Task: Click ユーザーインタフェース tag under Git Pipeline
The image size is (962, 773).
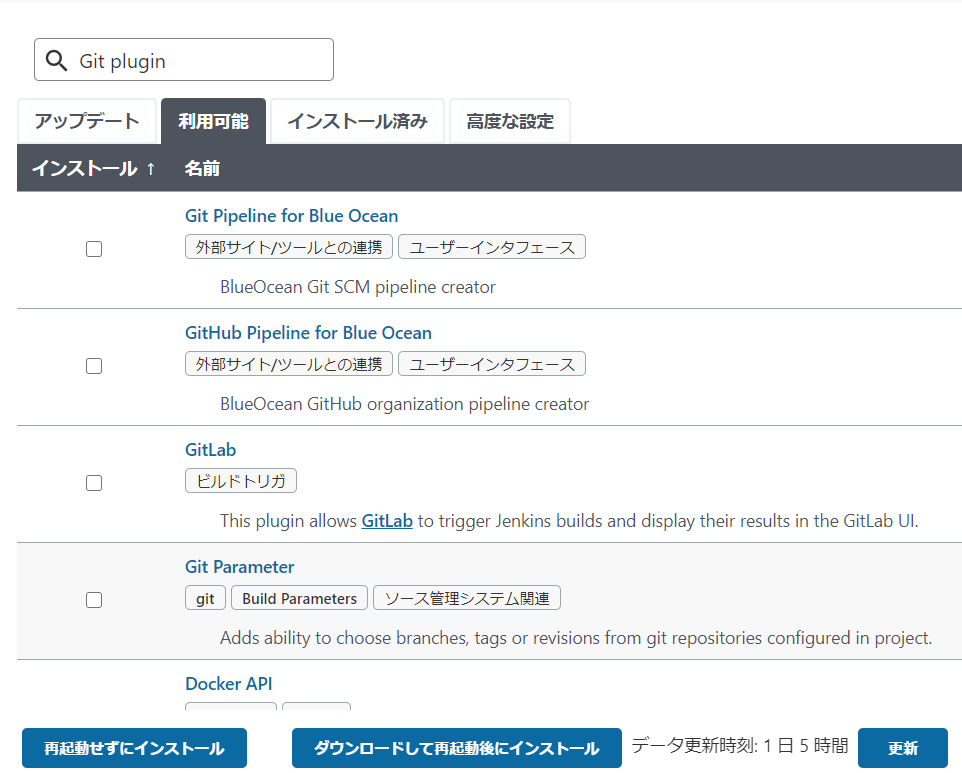Action: click(492, 247)
